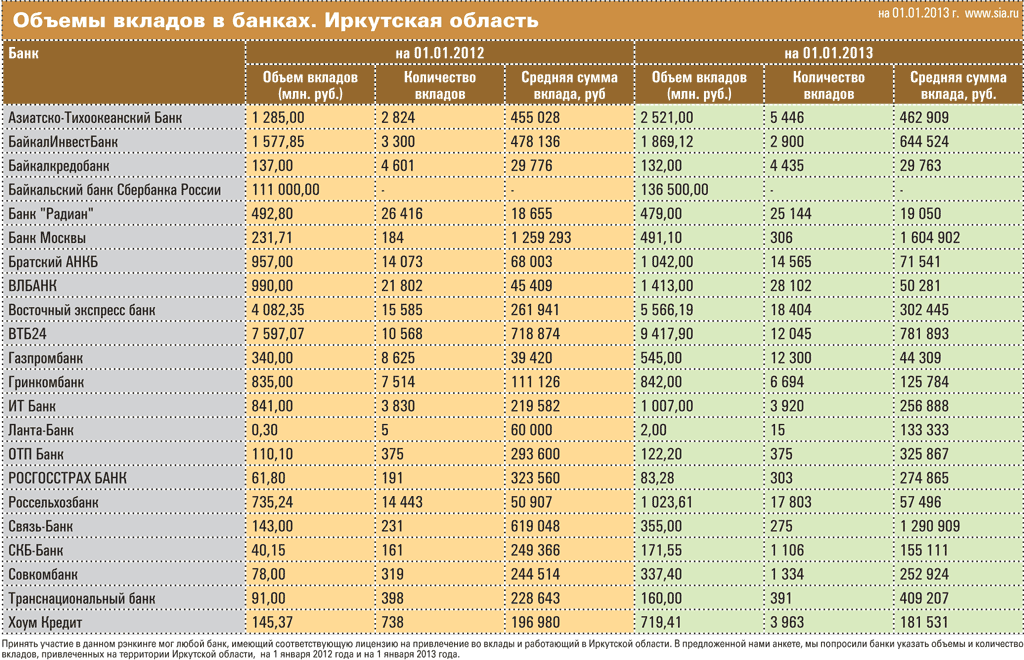Click the table title 'Объемы вкладов в банках'
Screen dimensions: 1024x660
point(275,20)
